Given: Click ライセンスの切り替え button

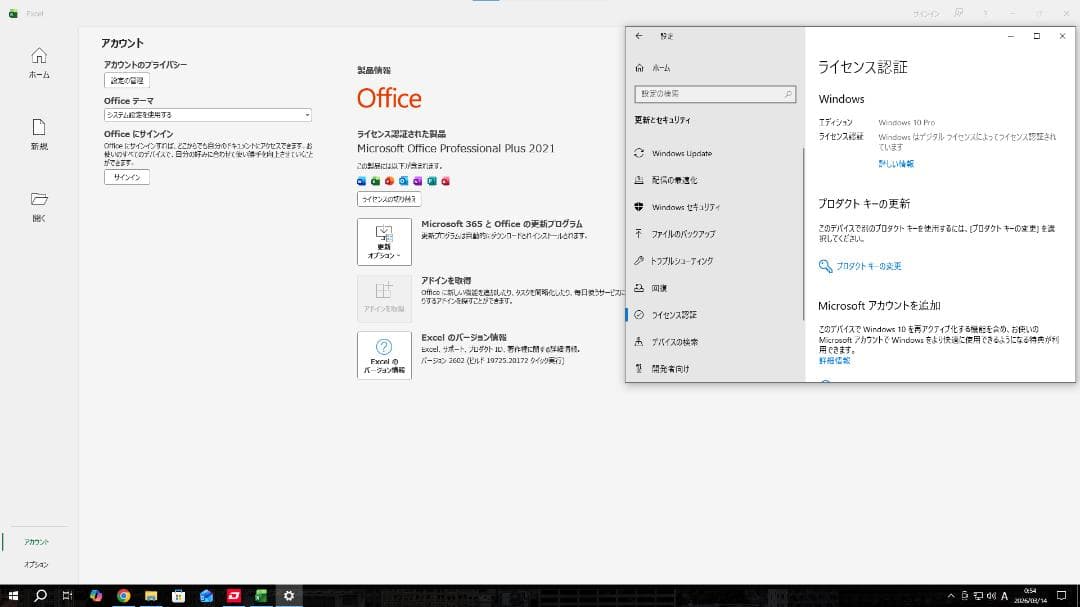Looking at the screenshot, I should (389, 199).
